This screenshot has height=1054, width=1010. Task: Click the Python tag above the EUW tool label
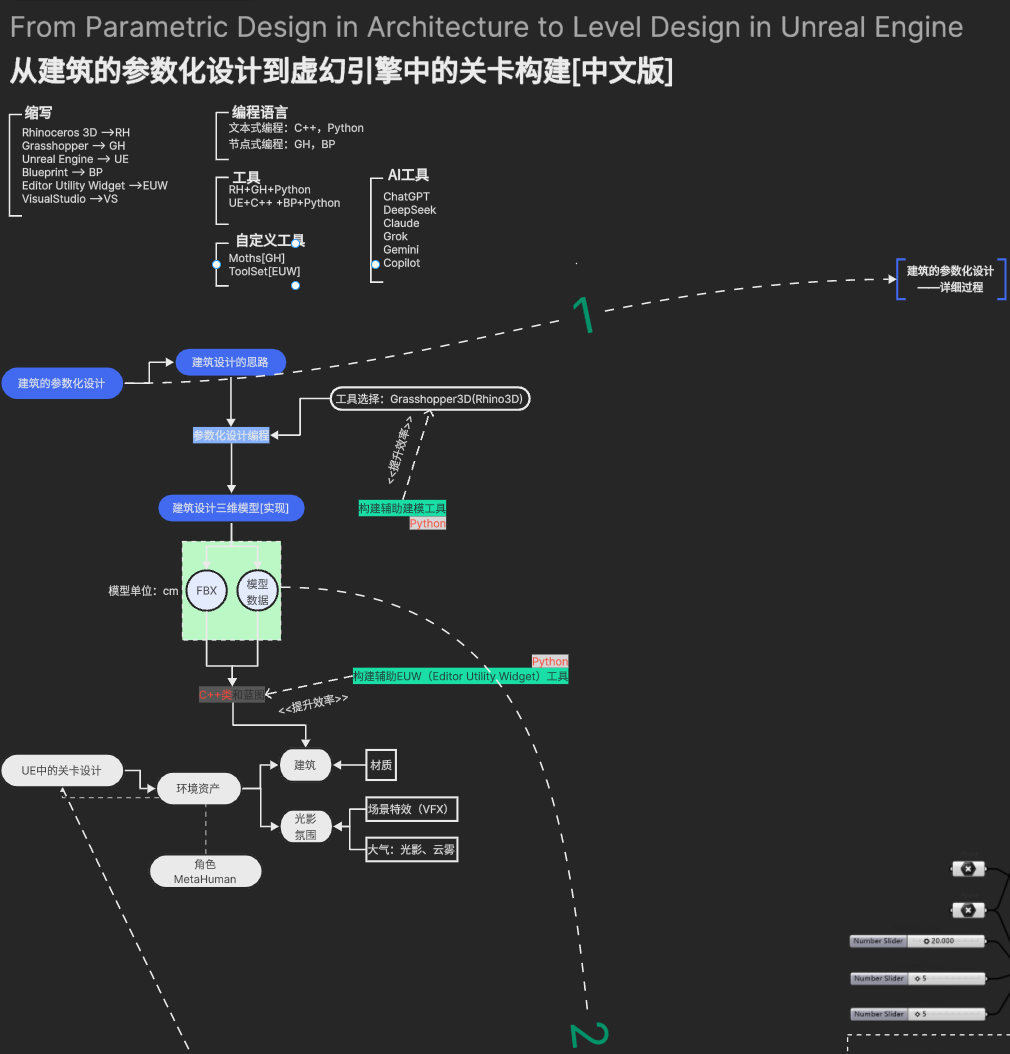click(x=550, y=661)
